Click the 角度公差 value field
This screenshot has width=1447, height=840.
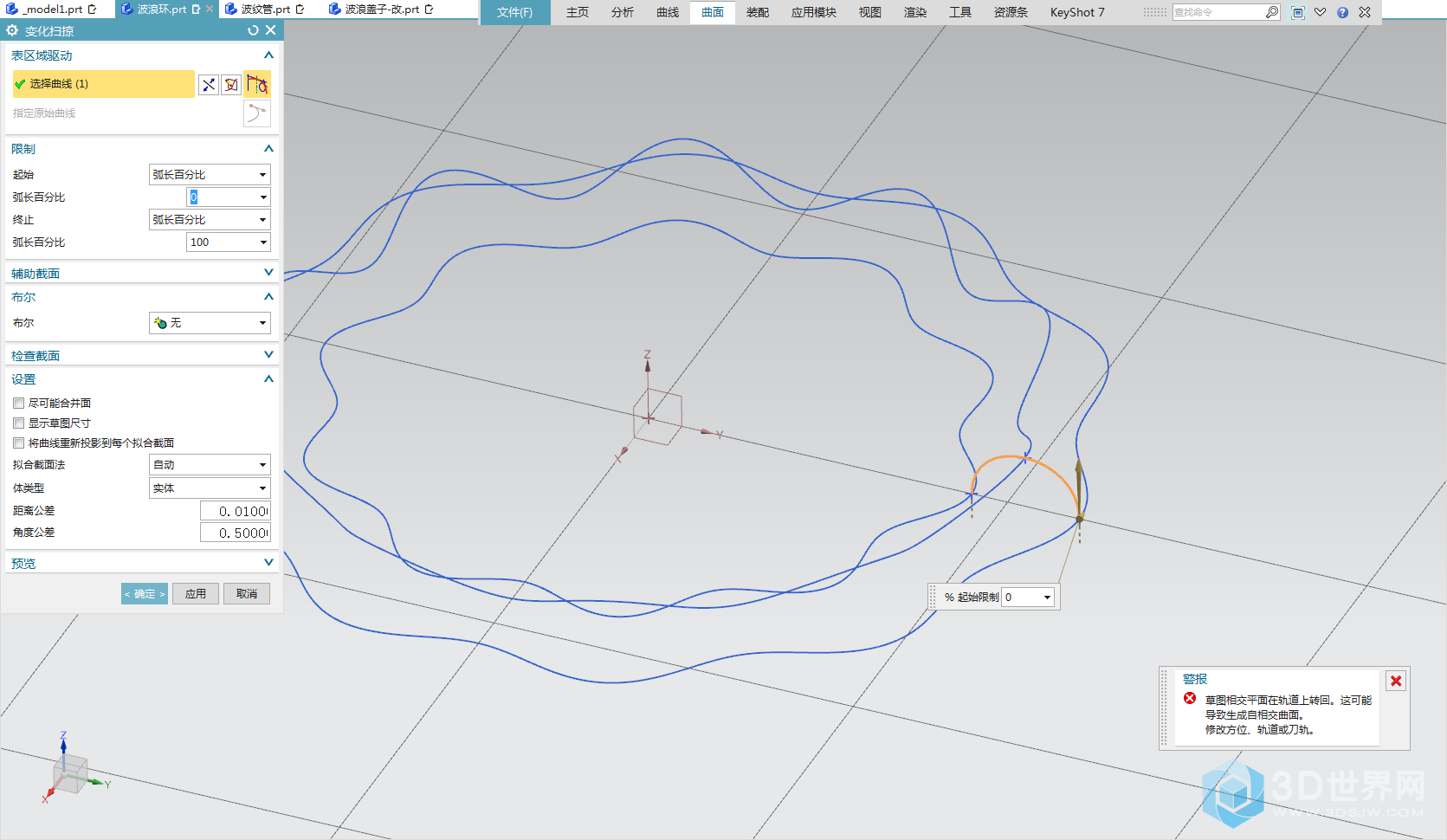(236, 533)
